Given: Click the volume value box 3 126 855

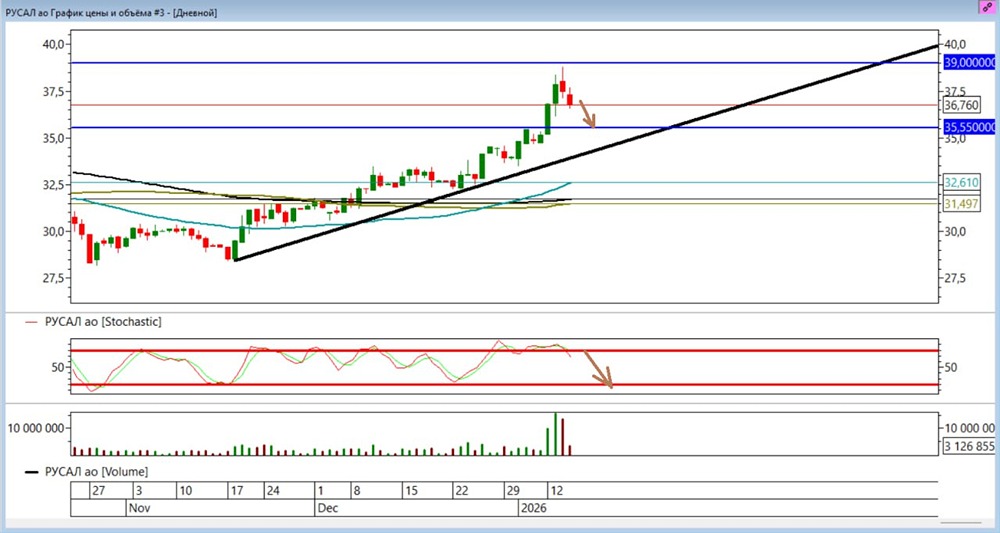Looking at the screenshot, I should coord(969,446).
